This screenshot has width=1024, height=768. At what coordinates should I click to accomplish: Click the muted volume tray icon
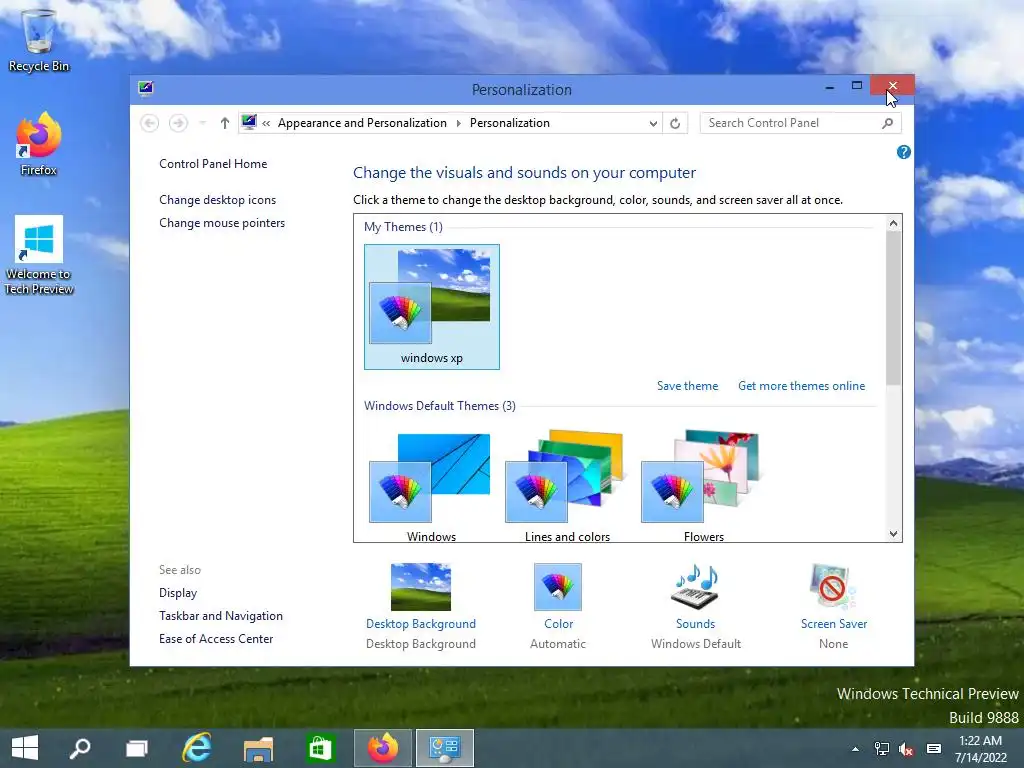tap(906, 749)
